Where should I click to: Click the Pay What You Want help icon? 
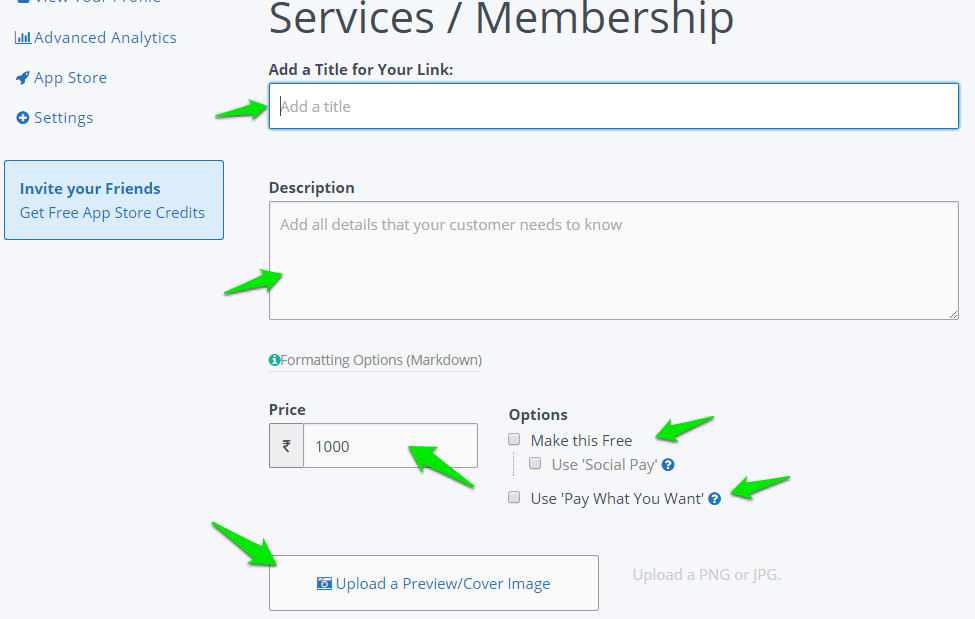(714, 498)
